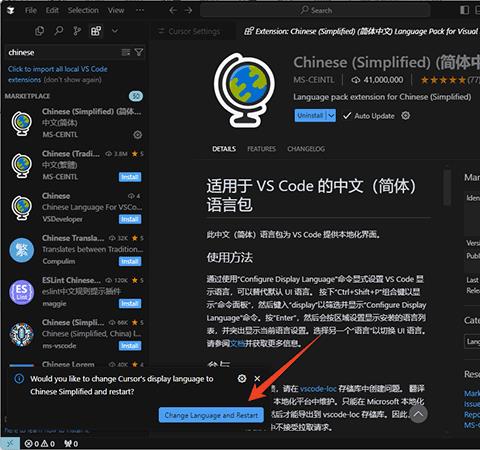
Task: Open manage gear for Chinese (Simplified) list item
Action: pos(138,135)
